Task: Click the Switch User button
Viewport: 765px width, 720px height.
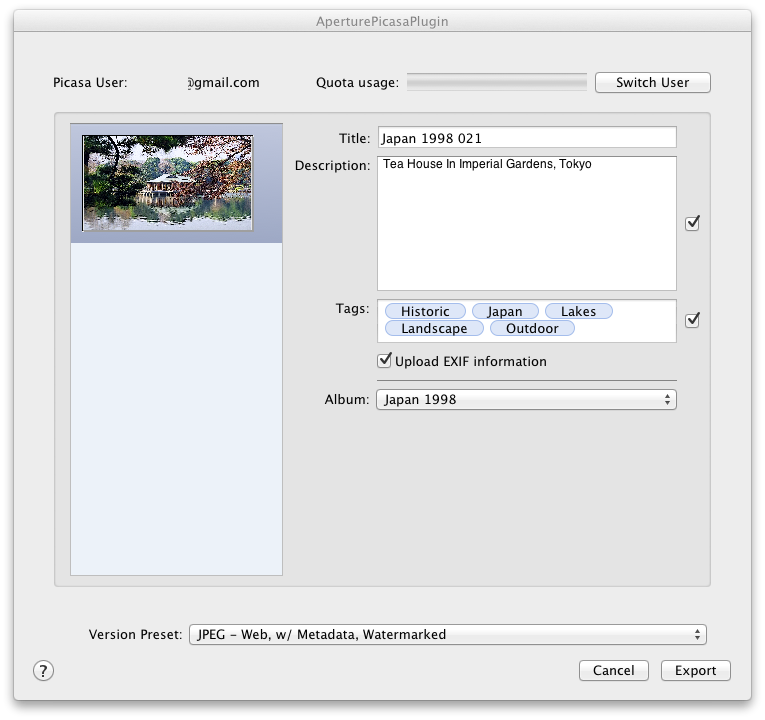Action: pyautogui.click(x=652, y=82)
